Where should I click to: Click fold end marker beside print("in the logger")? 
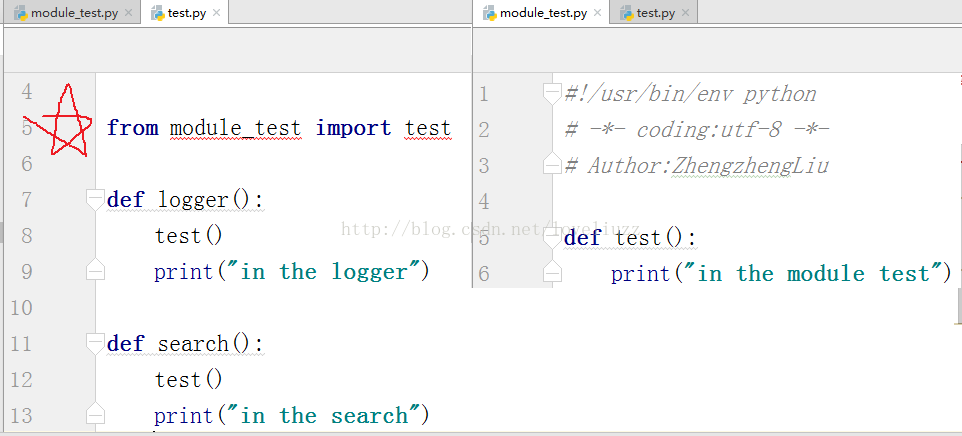coord(95,271)
